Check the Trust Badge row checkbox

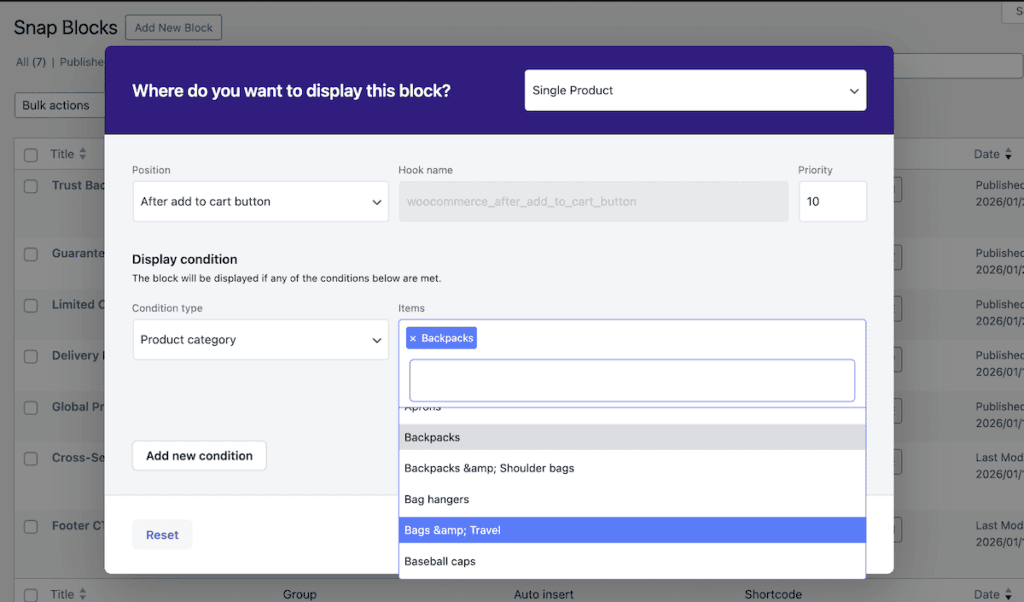pos(31,186)
